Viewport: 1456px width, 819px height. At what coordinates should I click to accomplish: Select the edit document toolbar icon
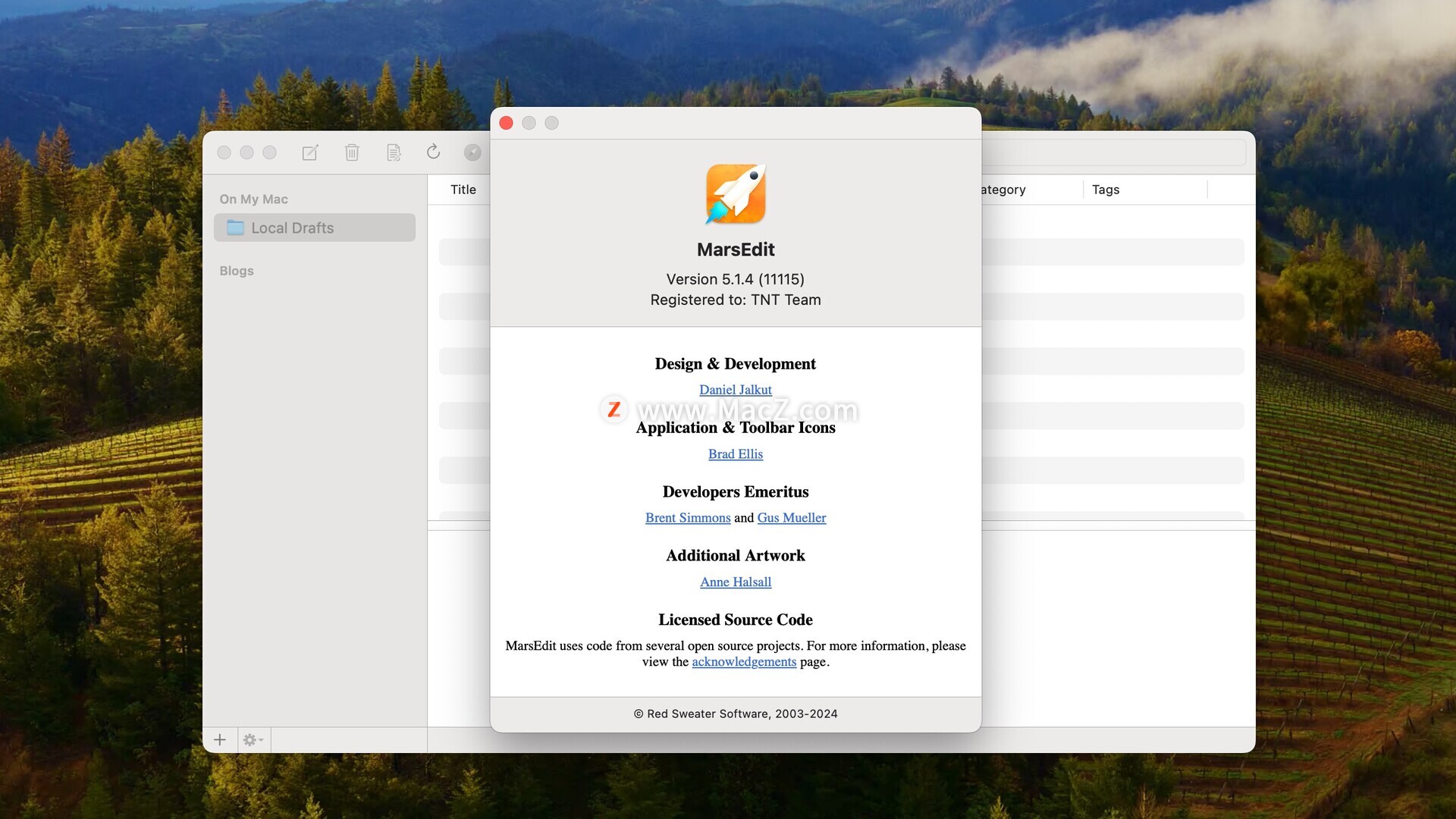point(393,152)
